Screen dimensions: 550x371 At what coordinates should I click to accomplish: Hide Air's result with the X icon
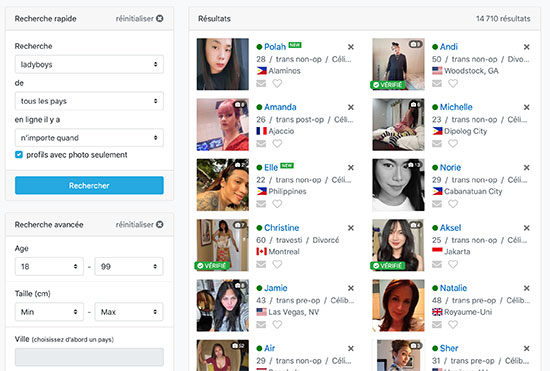[351, 349]
